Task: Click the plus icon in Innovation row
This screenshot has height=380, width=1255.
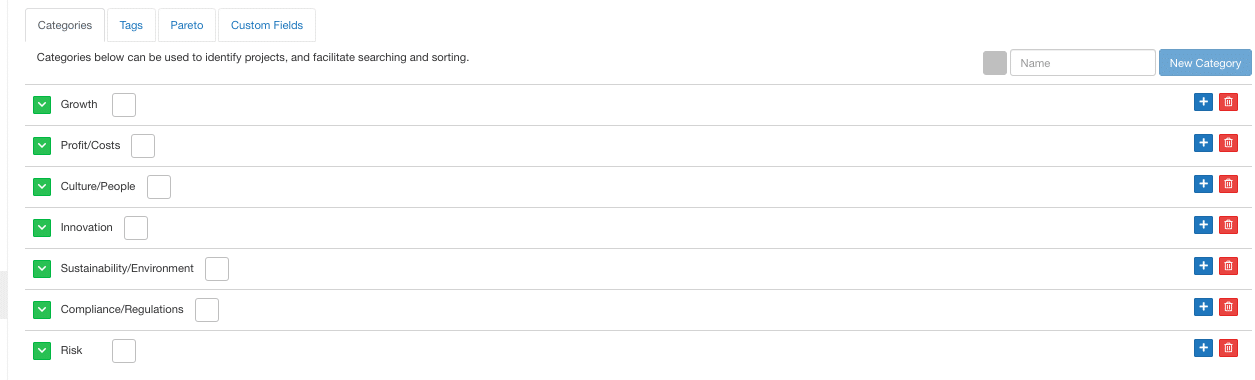Action: coord(1203,225)
